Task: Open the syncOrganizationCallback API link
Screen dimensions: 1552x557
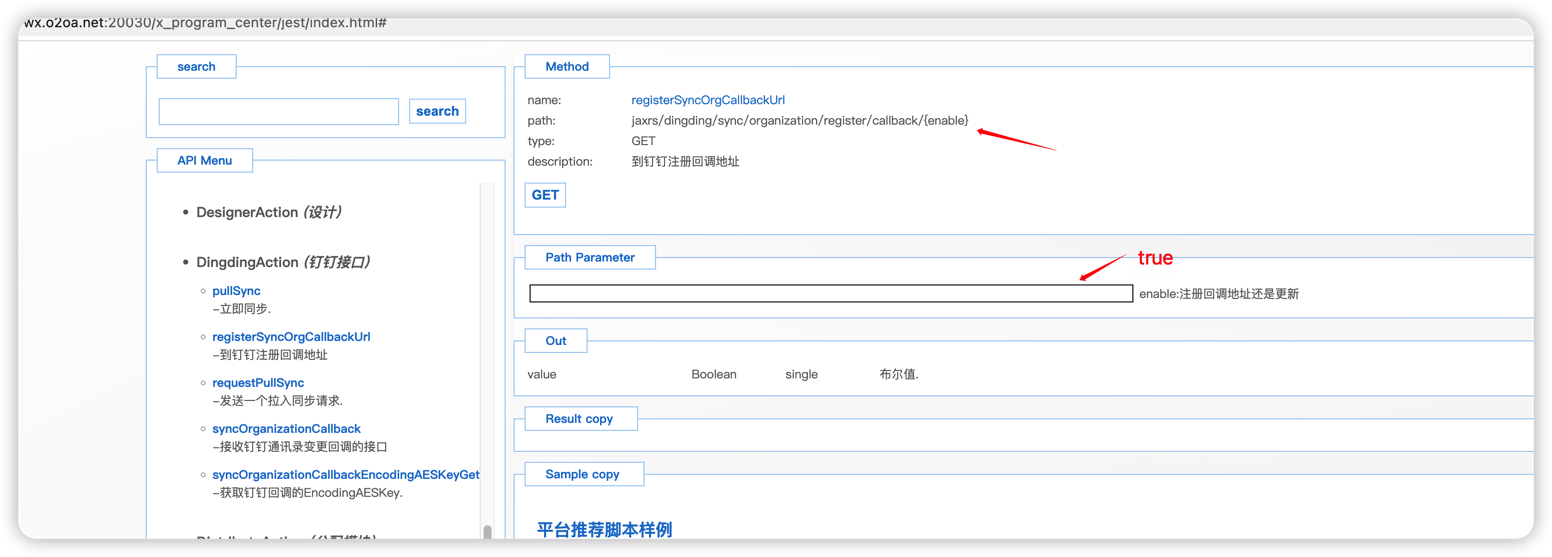Action: click(286, 429)
